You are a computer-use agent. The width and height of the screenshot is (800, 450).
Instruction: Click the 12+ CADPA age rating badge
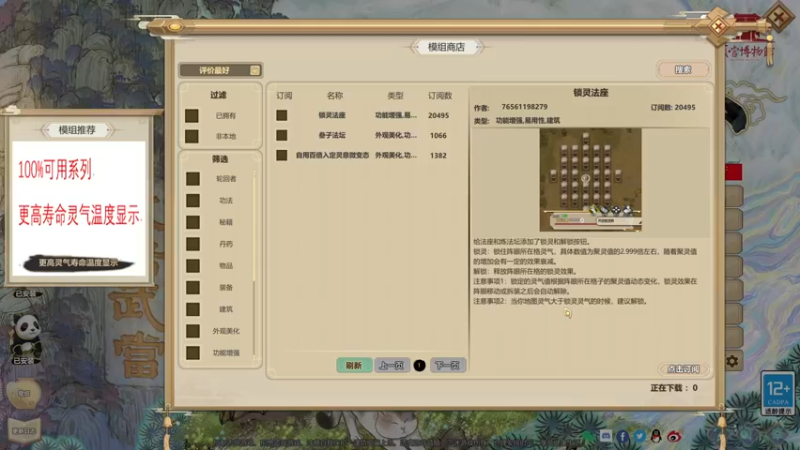(778, 393)
